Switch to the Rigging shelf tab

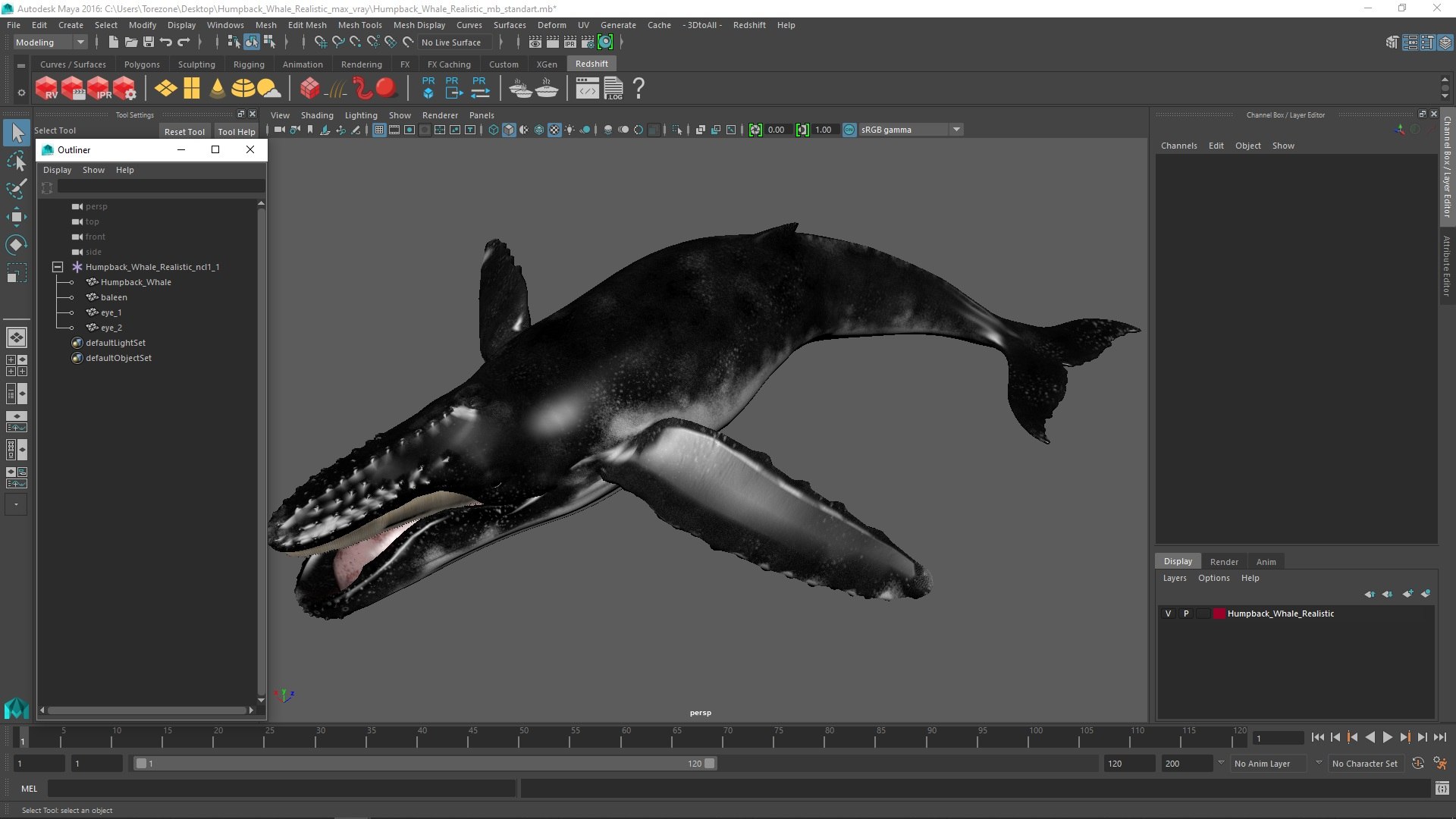[x=249, y=64]
